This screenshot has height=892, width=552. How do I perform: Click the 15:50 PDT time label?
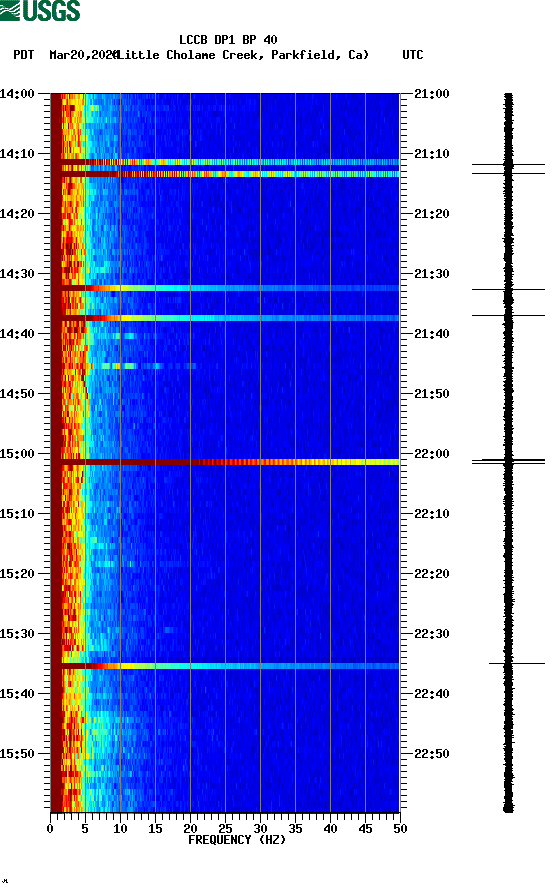point(17,754)
